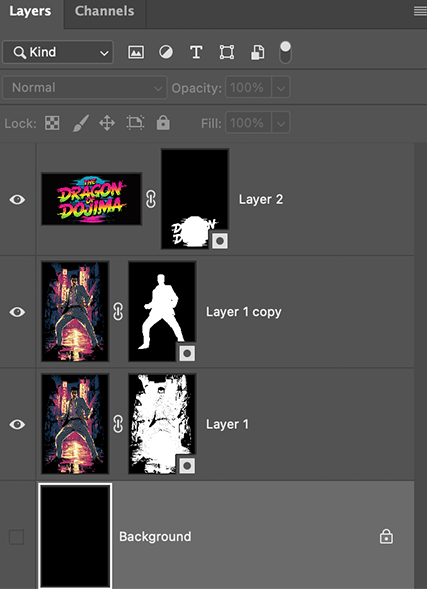Screen dimensions: 427x589
Task: Select Layer 1 image thumbnail
Action: click(x=75, y=424)
